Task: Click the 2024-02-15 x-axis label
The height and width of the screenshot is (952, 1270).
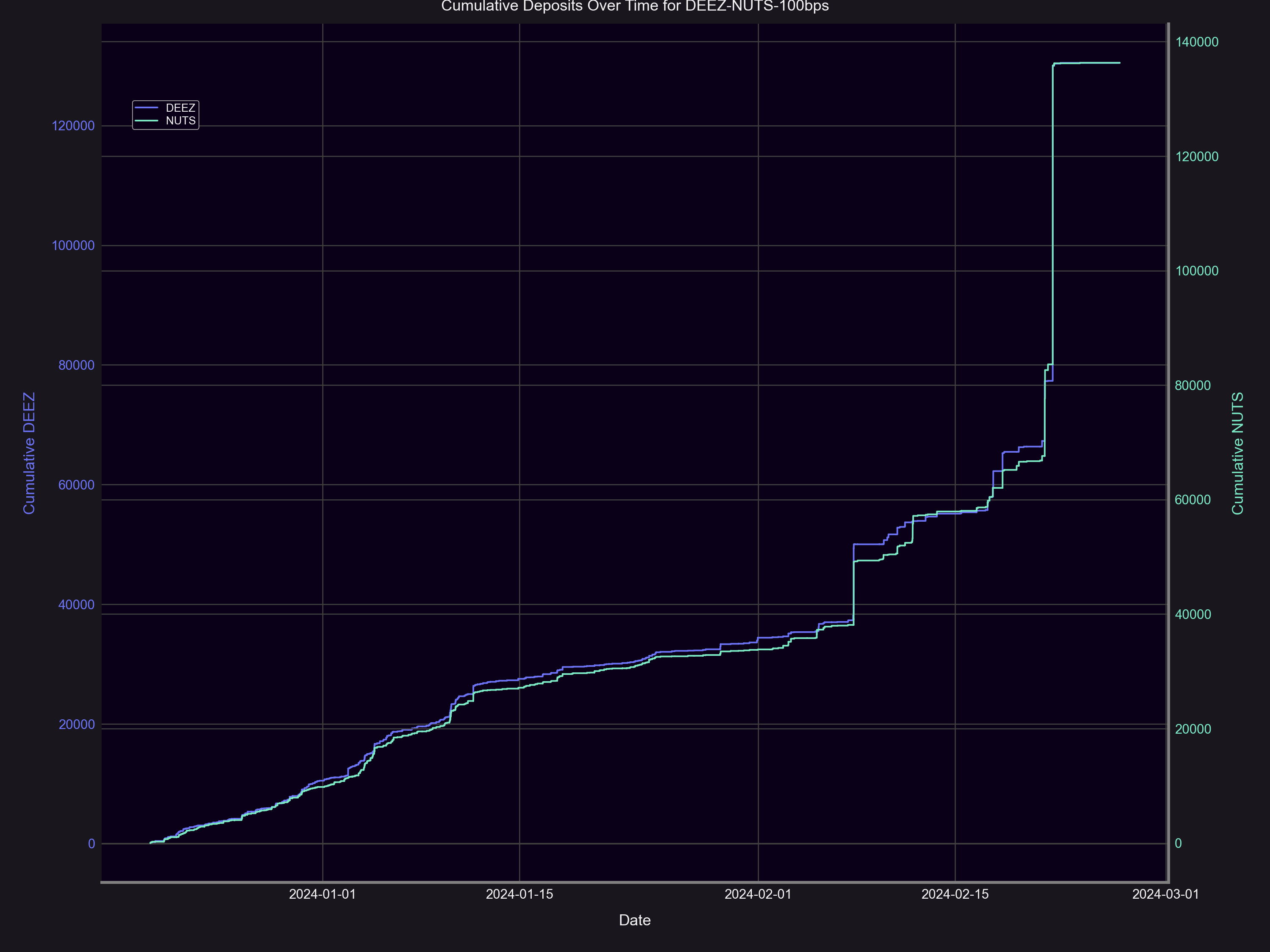Action: [x=955, y=894]
